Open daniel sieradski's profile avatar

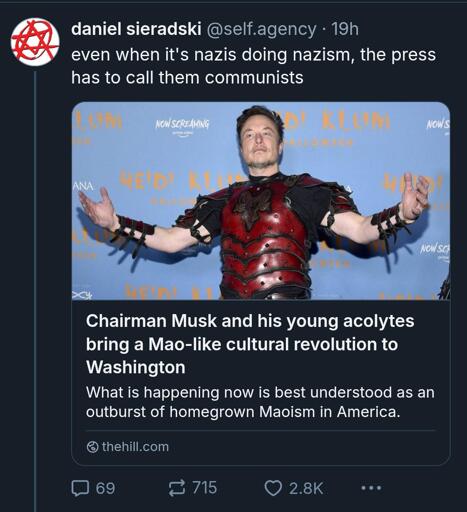pos(35,42)
